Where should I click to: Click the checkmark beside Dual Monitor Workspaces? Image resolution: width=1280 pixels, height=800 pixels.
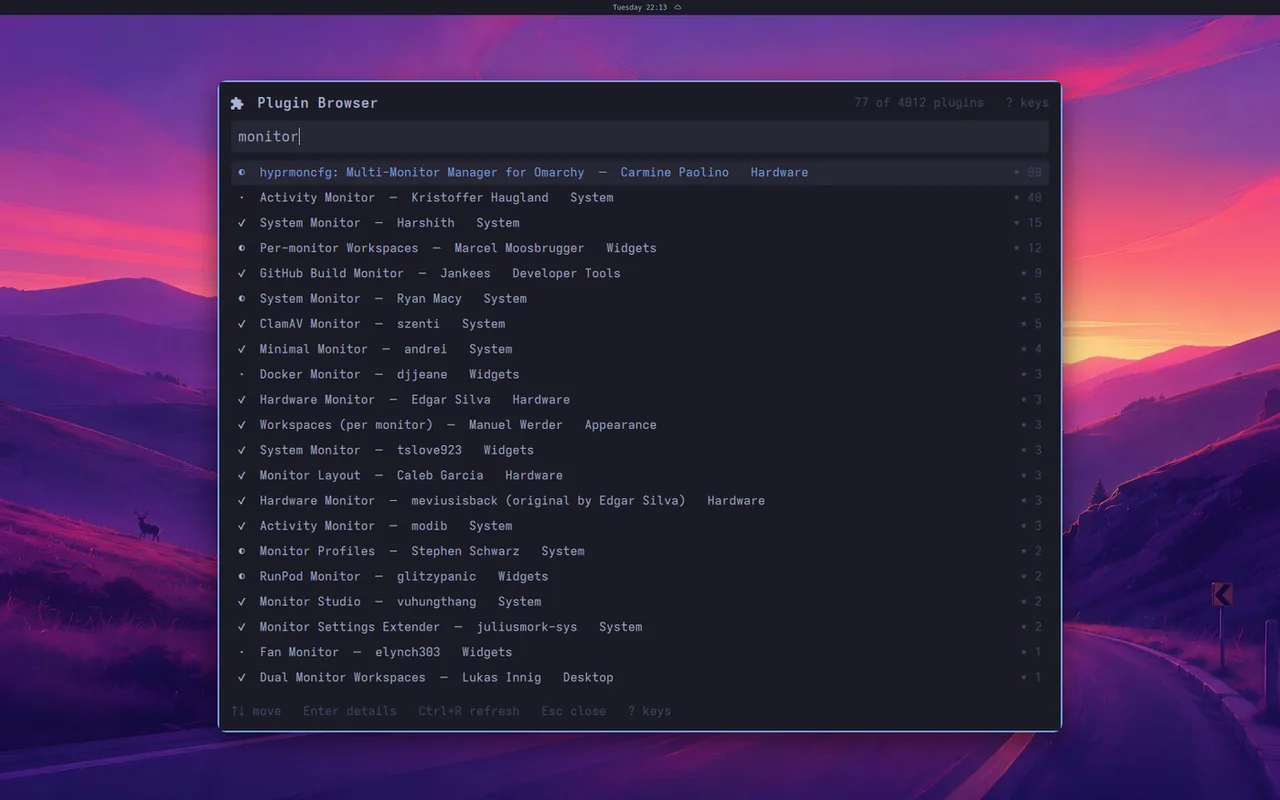tap(242, 677)
